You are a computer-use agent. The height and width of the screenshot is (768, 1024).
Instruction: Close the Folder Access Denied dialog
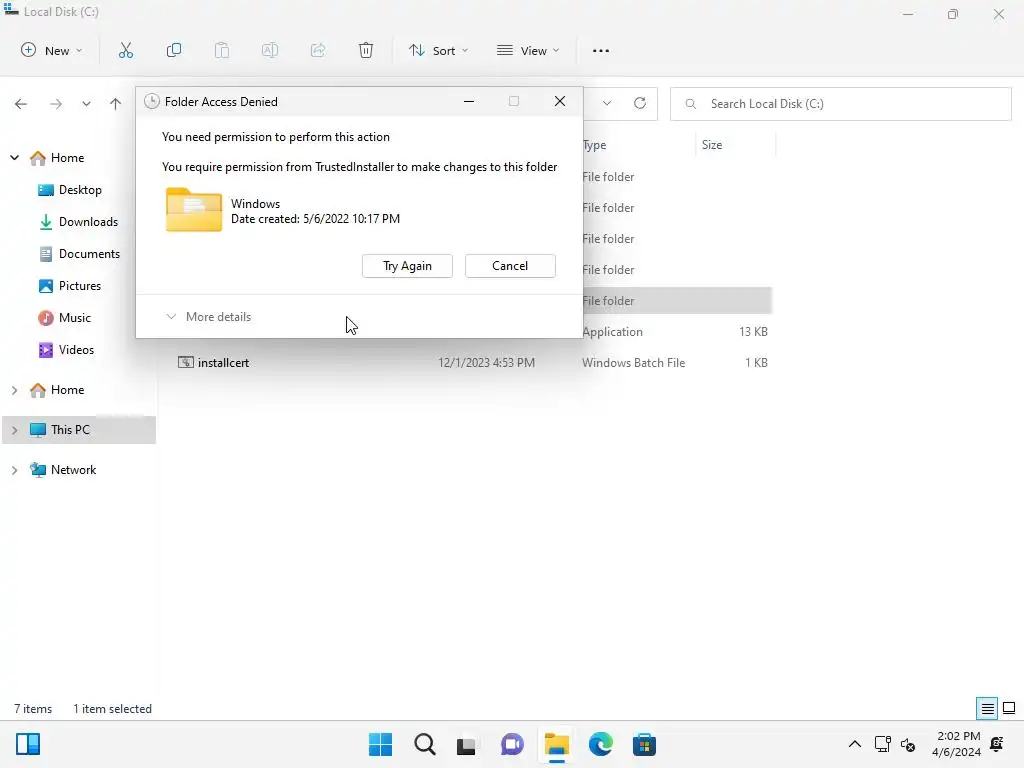click(x=560, y=101)
